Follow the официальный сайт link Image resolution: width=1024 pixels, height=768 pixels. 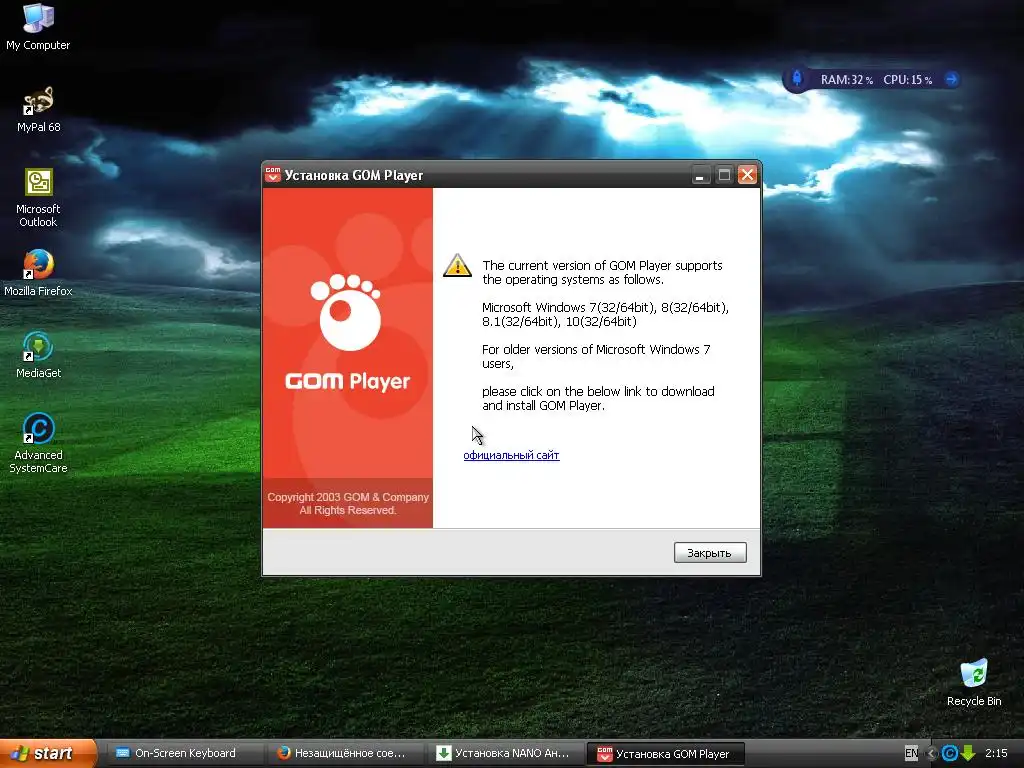click(511, 455)
